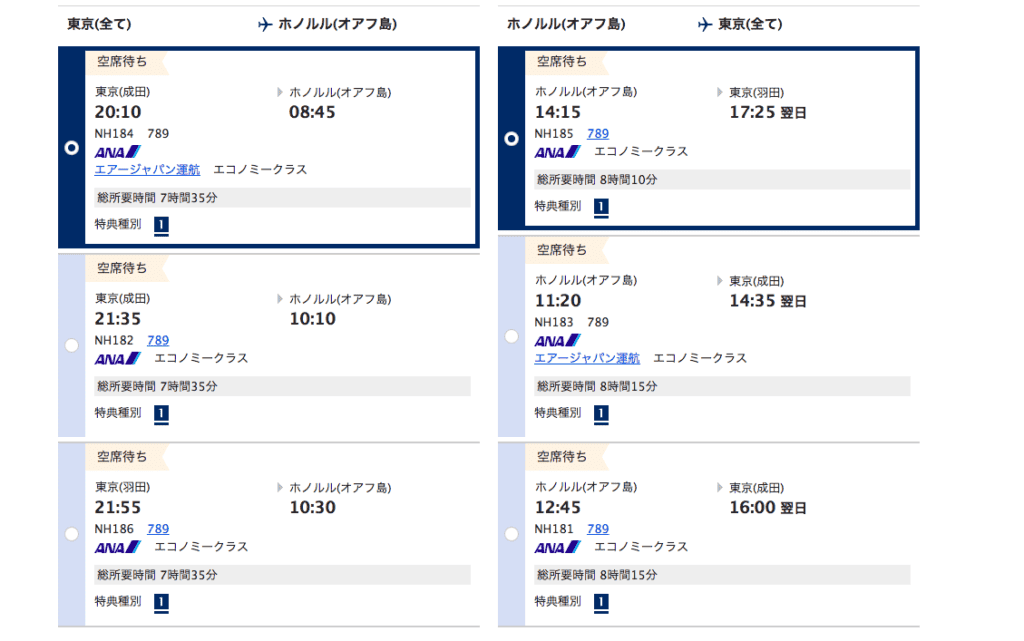Open the 789 aircraft link for NH185
The image size is (1024, 641).
597,133
